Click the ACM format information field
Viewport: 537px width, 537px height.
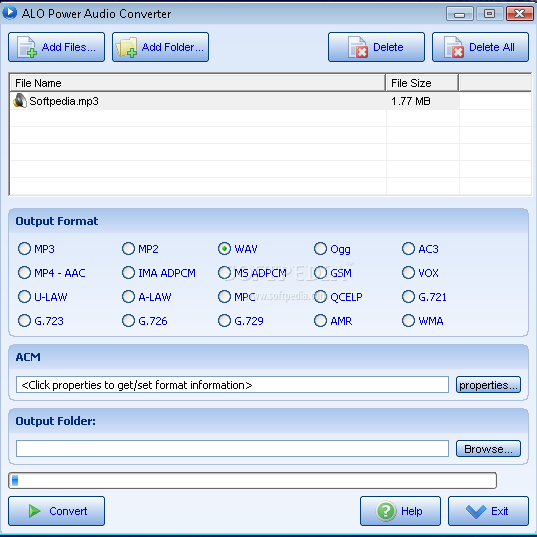click(x=232, y=385)
